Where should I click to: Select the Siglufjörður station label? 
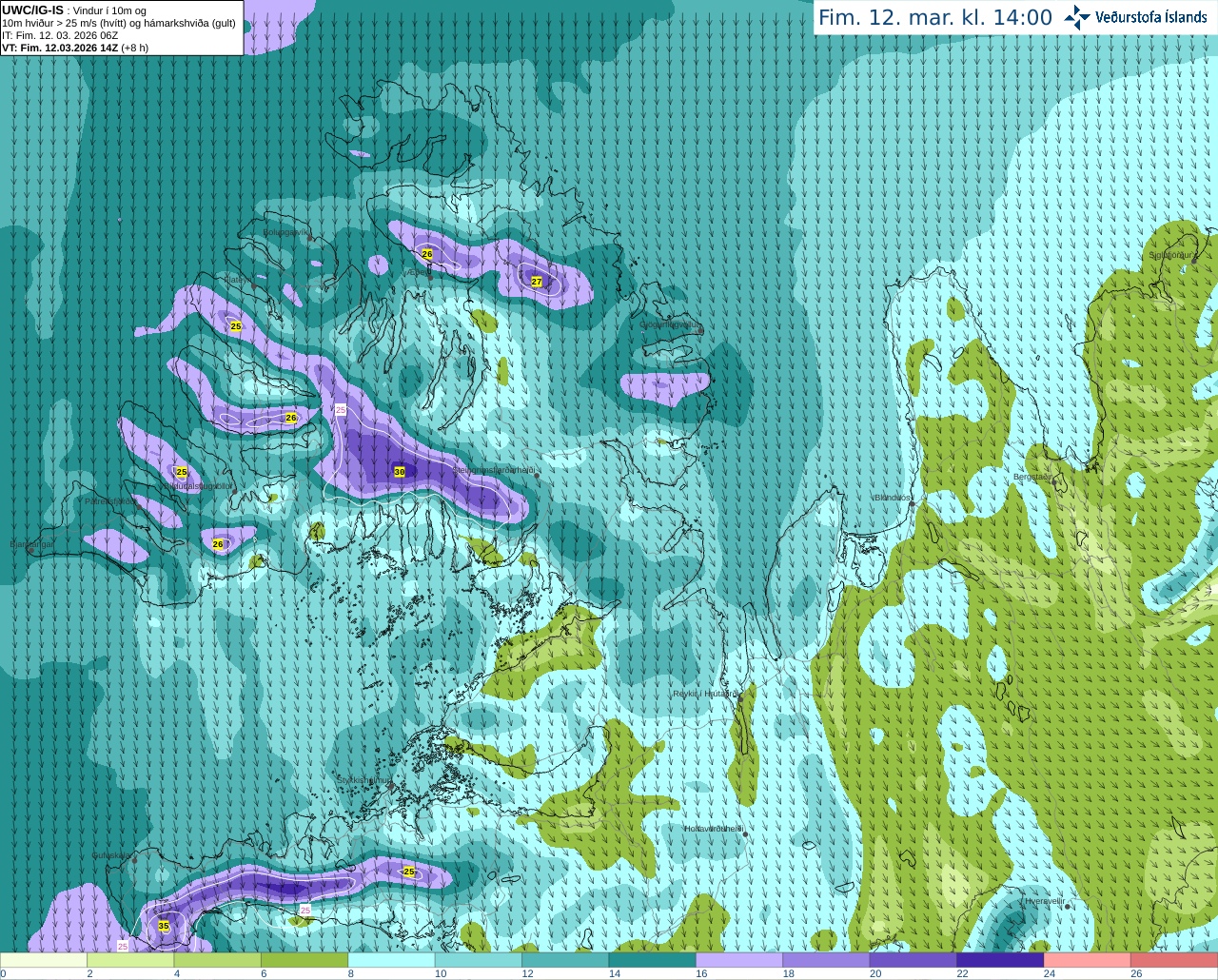(x=1171, y=255)
